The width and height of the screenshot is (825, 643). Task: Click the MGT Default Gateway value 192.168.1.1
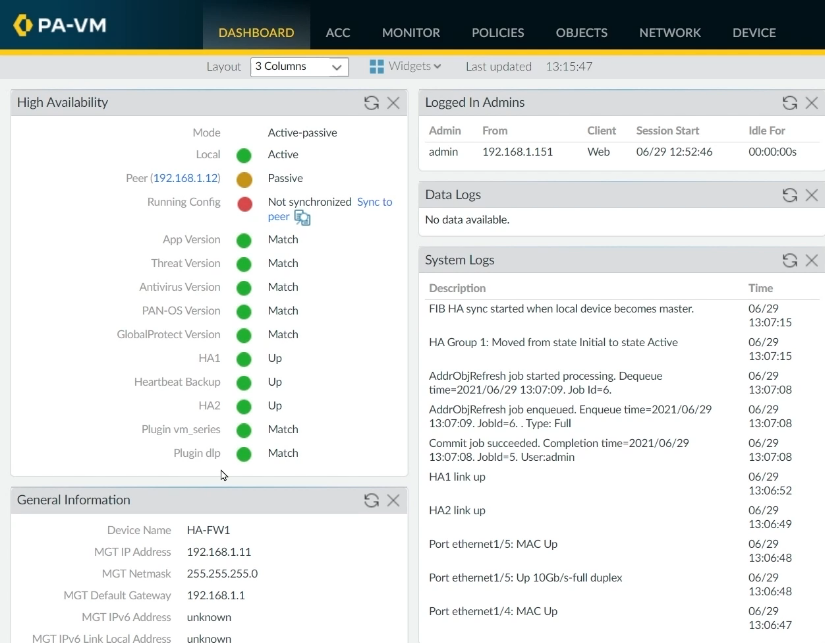[216, 595]
